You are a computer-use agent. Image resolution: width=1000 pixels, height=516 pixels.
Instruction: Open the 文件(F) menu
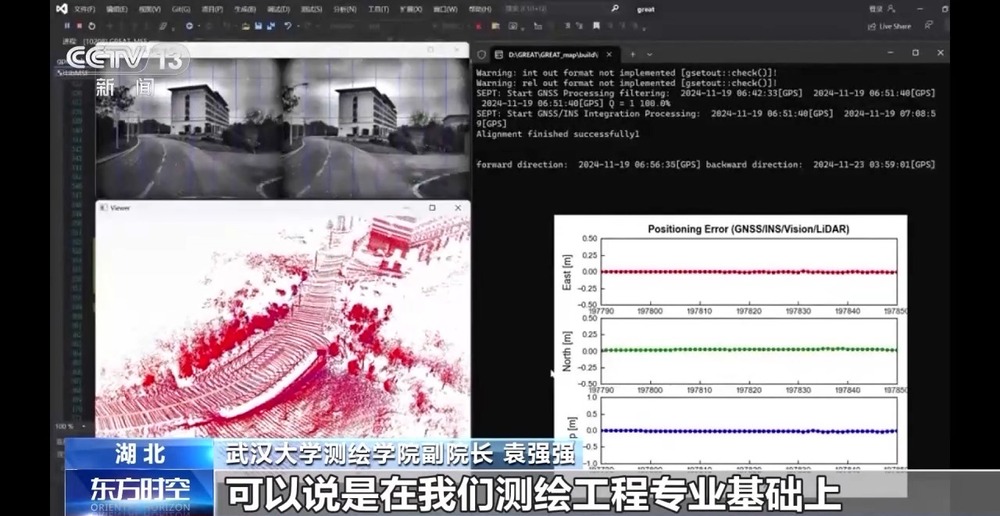[x=84, y=10]
